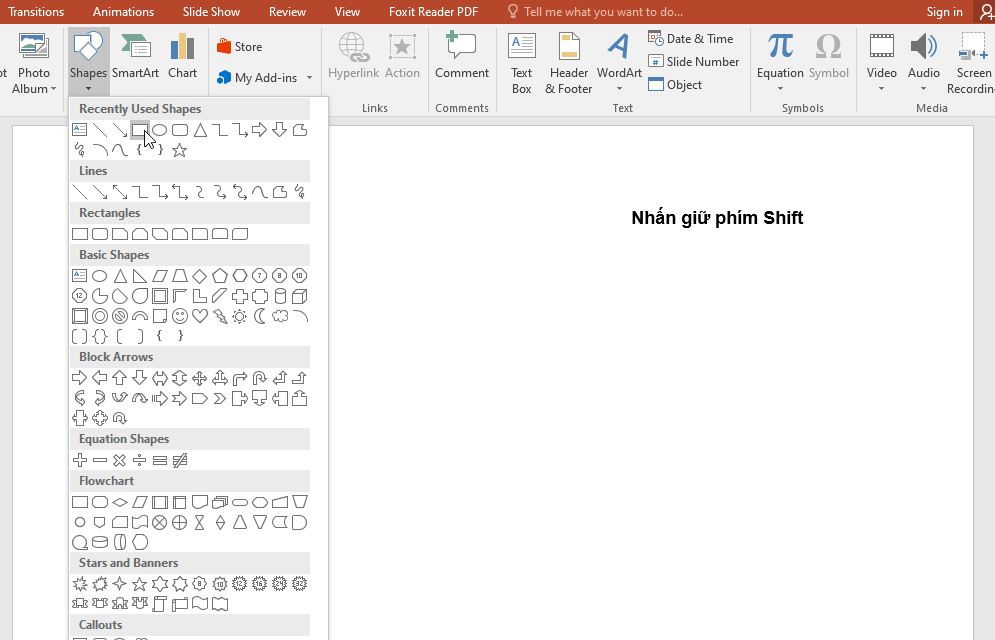995x640 pixels.
Task: Open the Slide Show tab
Action: click(211, 12)
